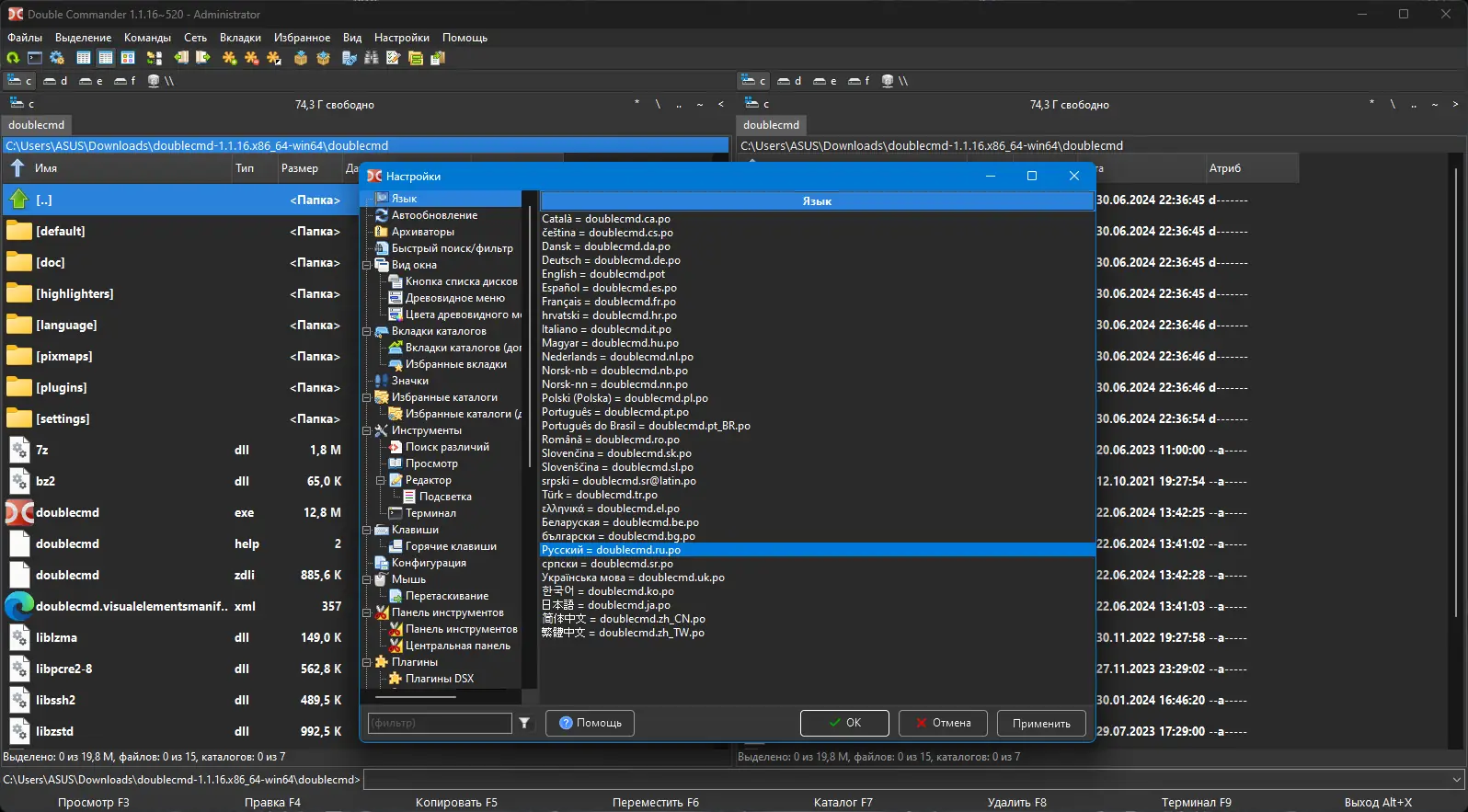Open terminal window from the toolbar icon

[x=35, y=58]
